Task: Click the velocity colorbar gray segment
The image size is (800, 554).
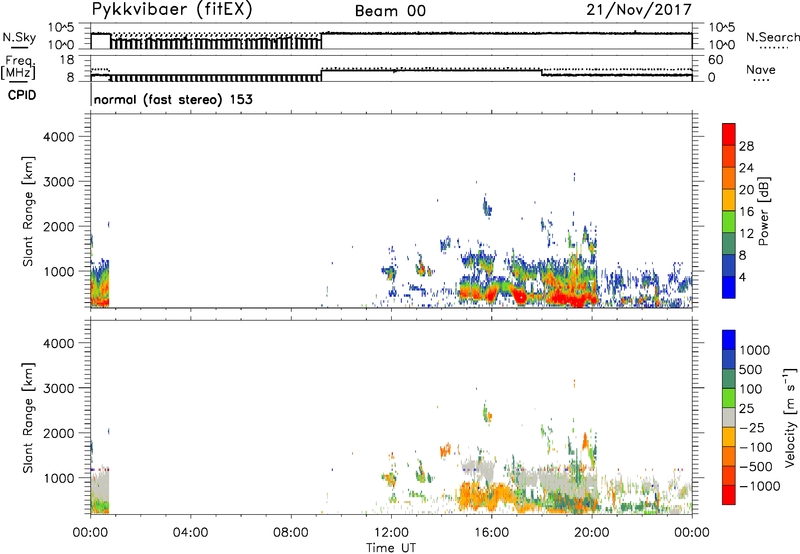Action: [x=729, y=418]
